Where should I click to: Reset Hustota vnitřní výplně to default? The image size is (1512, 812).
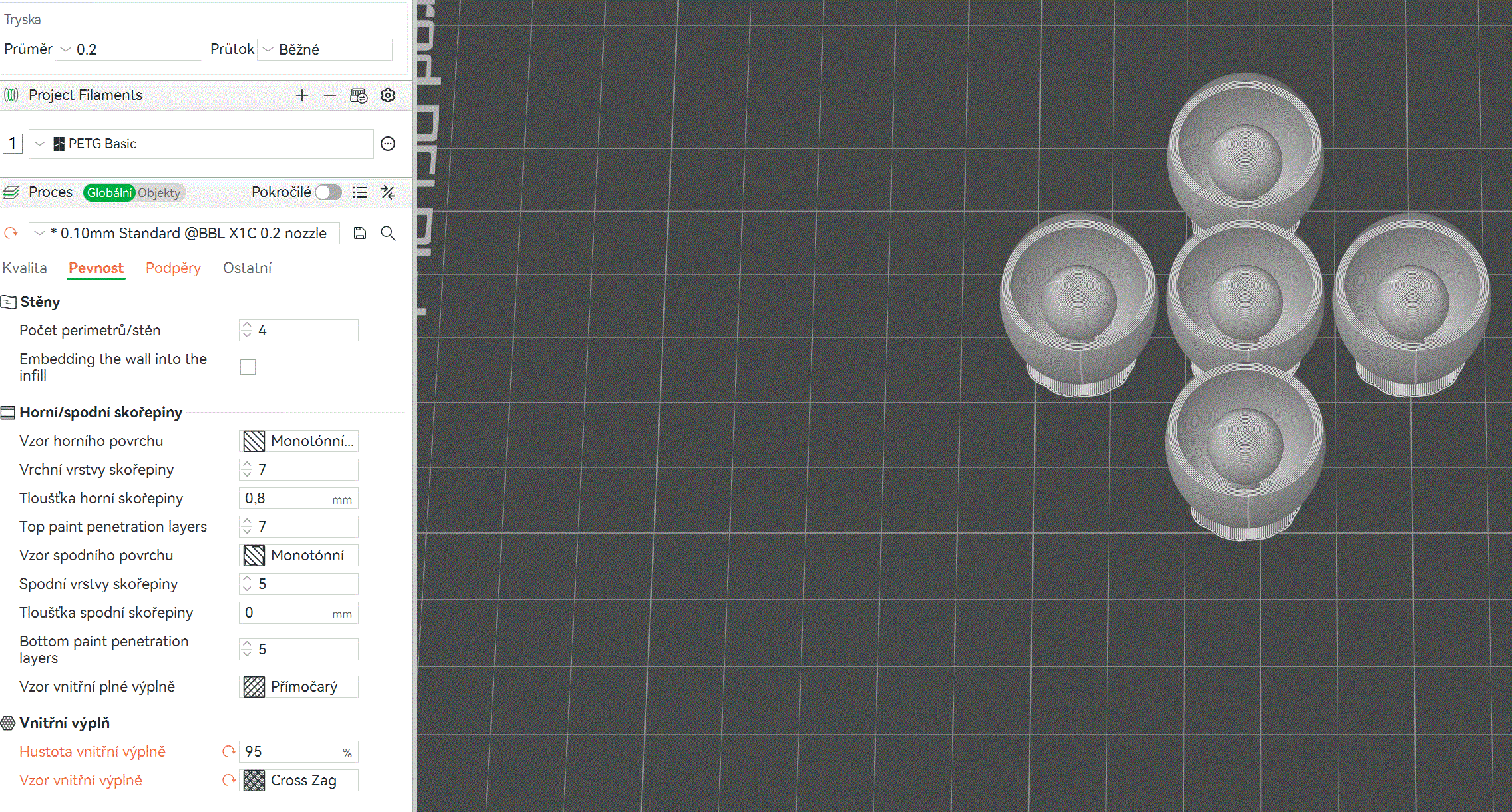tap(229, 751)
